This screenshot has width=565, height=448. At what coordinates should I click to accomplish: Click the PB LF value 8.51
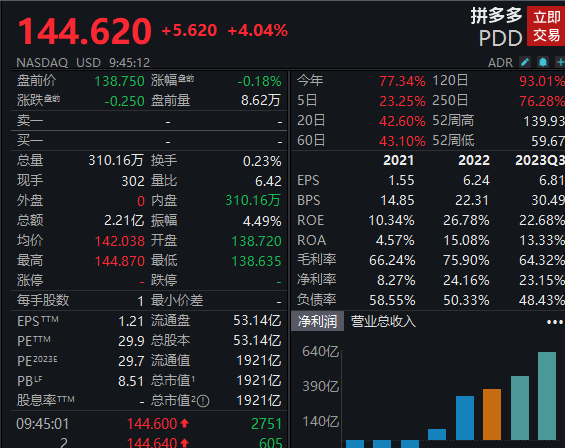[x=131, y=381]
